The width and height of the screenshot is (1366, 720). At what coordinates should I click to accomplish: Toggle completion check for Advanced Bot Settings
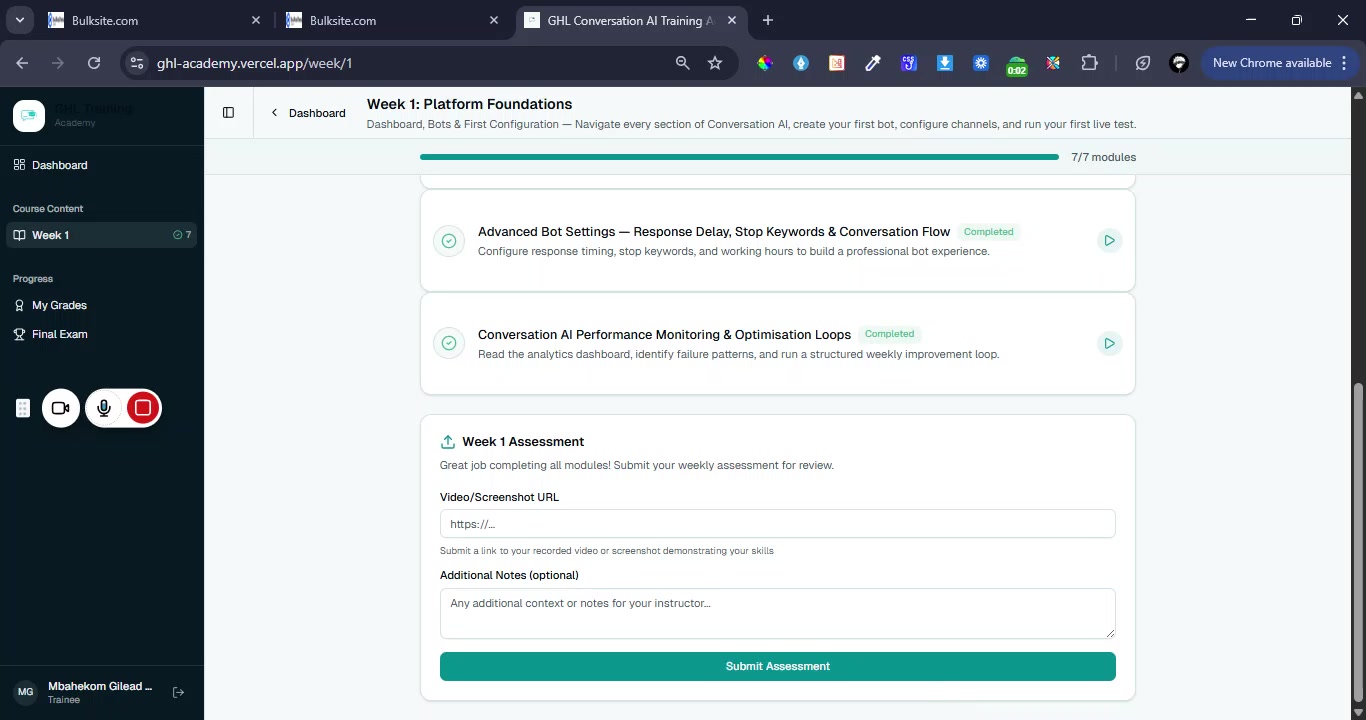tap(449, 241)
